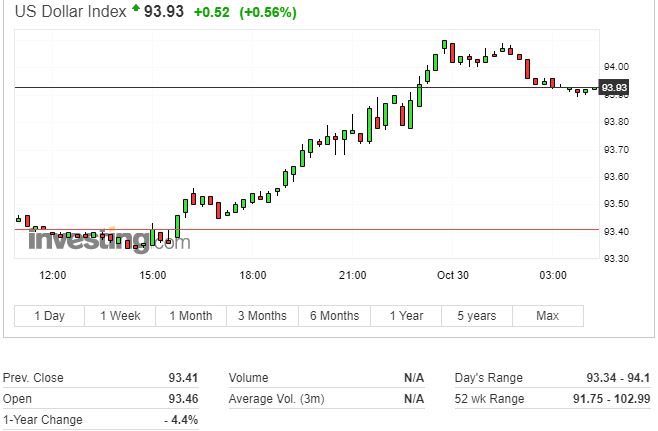658x431 pixels.
Task: Click the 12:00 time axis label
Action: [x=52, y=275]
